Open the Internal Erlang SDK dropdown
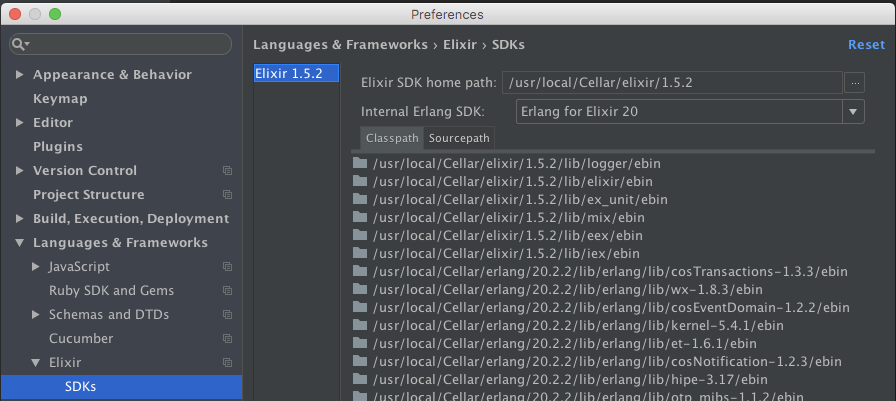The height and width of the screenshot is (401, 896). tap(853, 112)
